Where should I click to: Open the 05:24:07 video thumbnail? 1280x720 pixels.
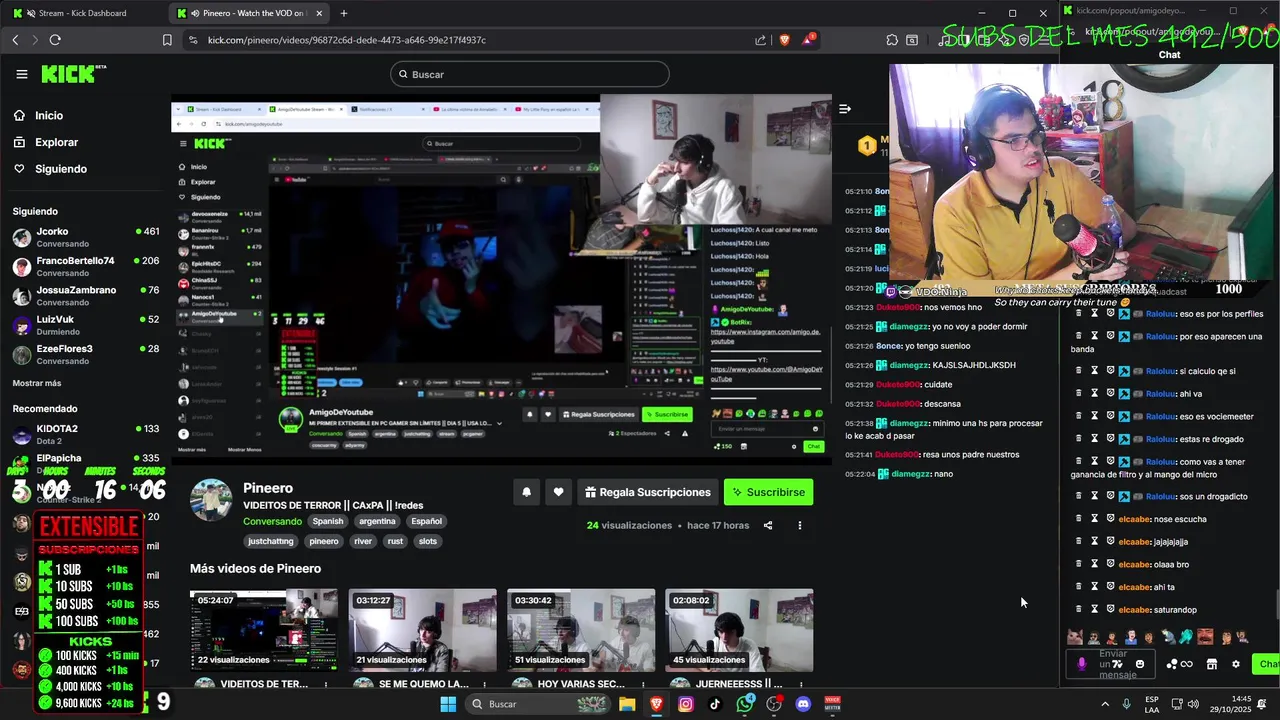pos(264,630)
